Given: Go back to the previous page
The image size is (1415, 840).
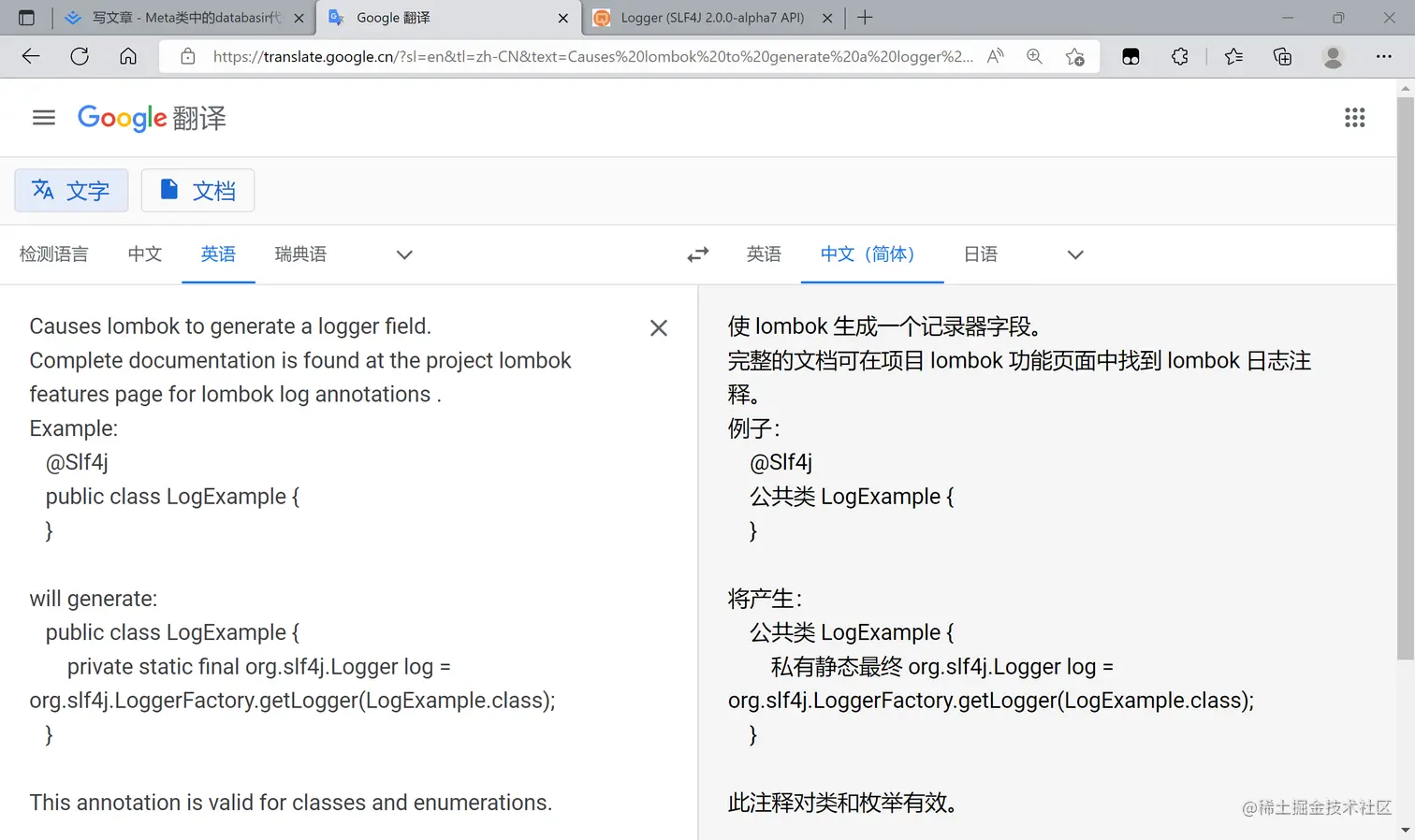Looking at the screenshot, I should click(31, 56).
